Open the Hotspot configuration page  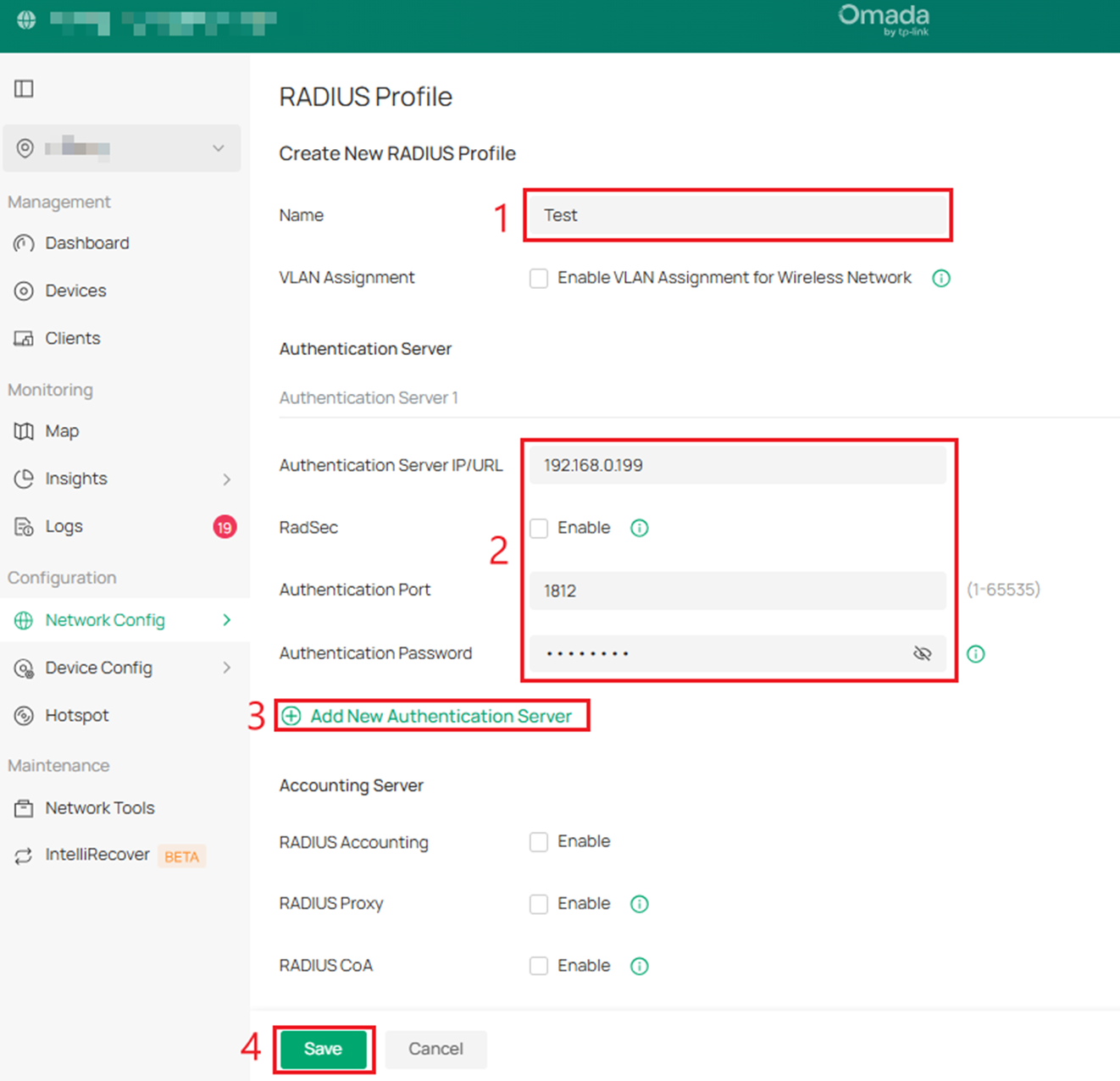click(x=77, y=715)
